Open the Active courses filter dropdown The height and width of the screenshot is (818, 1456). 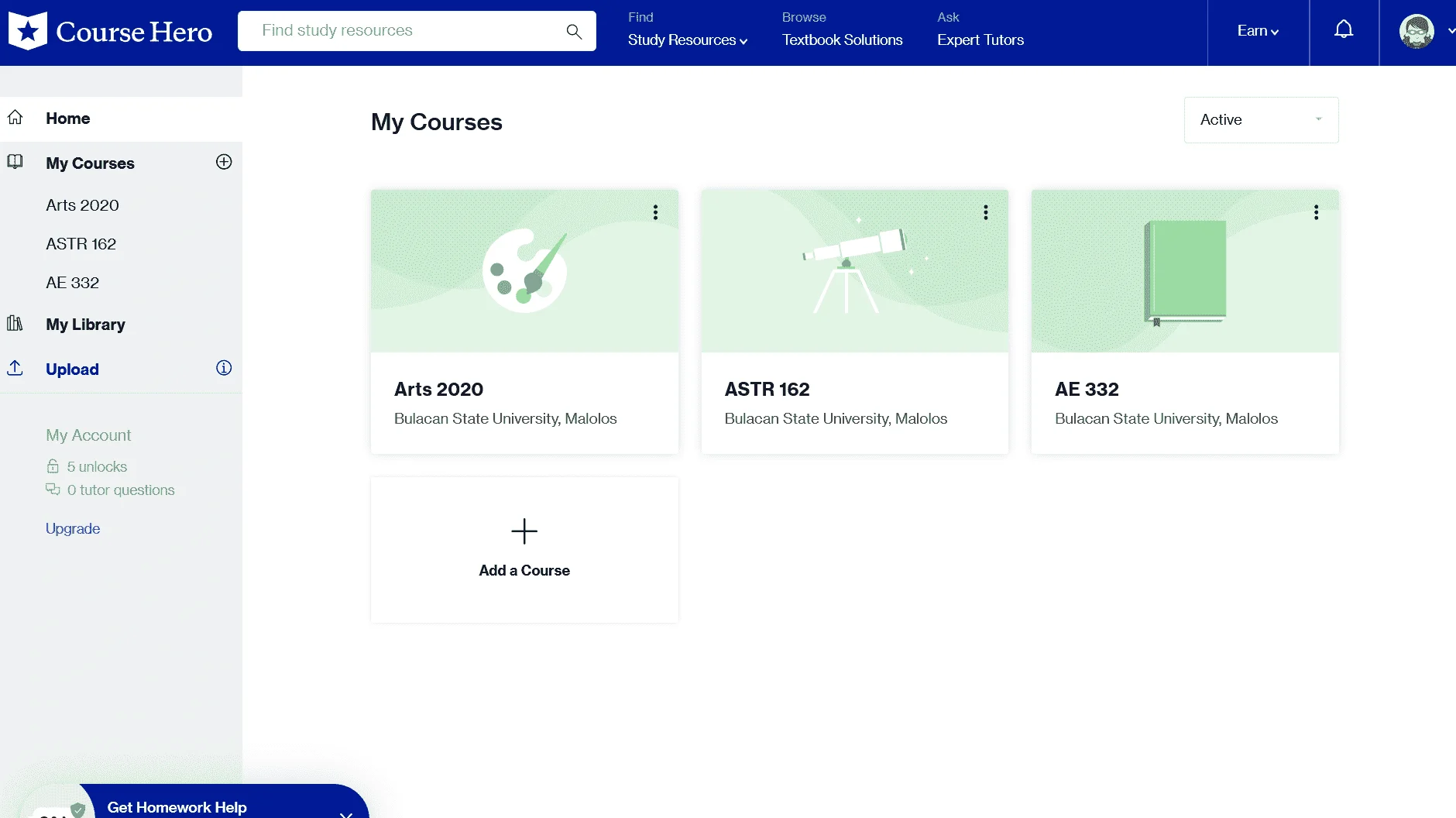point(1261,120)
